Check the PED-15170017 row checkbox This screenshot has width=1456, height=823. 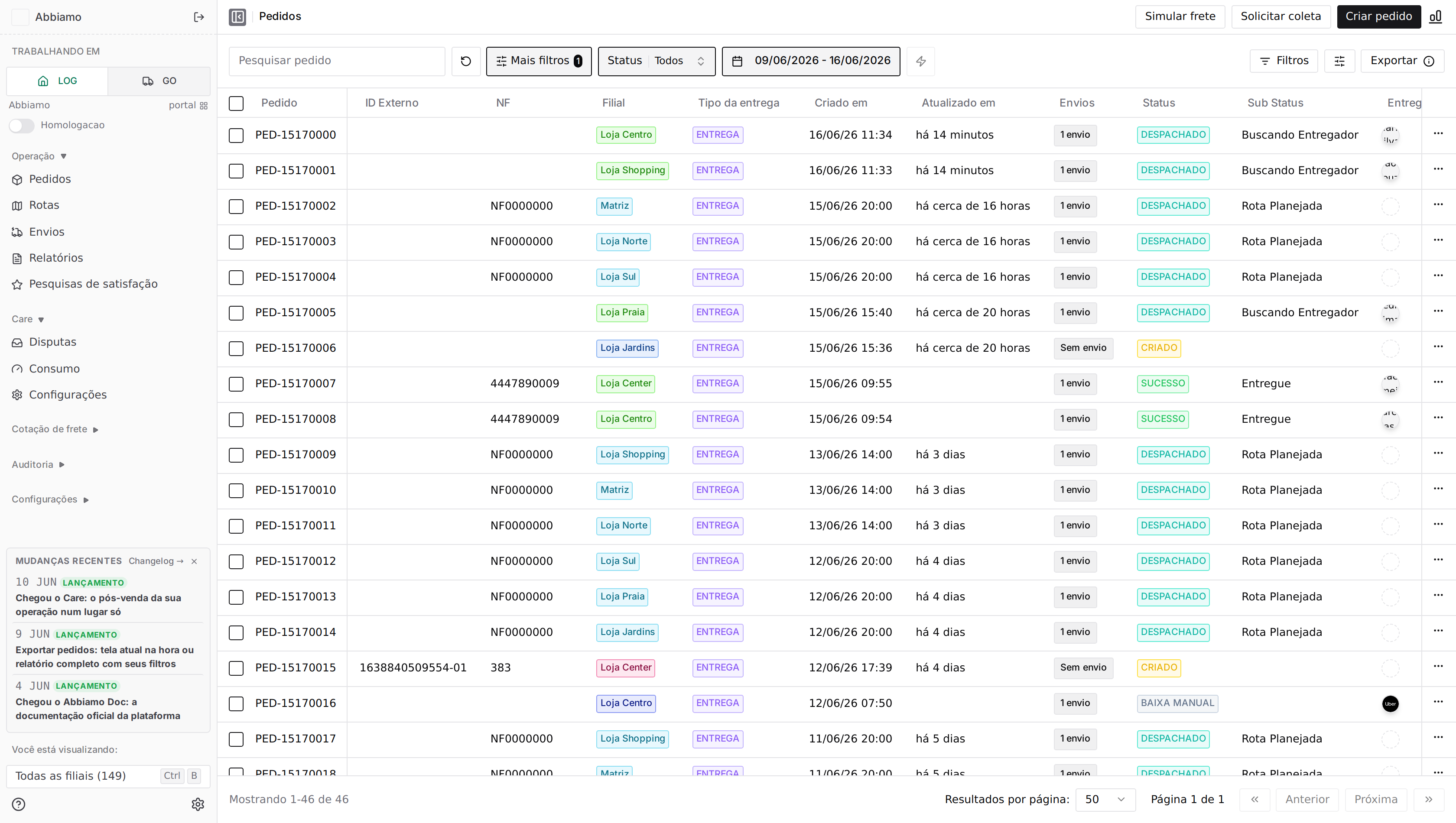coord(236,739)
